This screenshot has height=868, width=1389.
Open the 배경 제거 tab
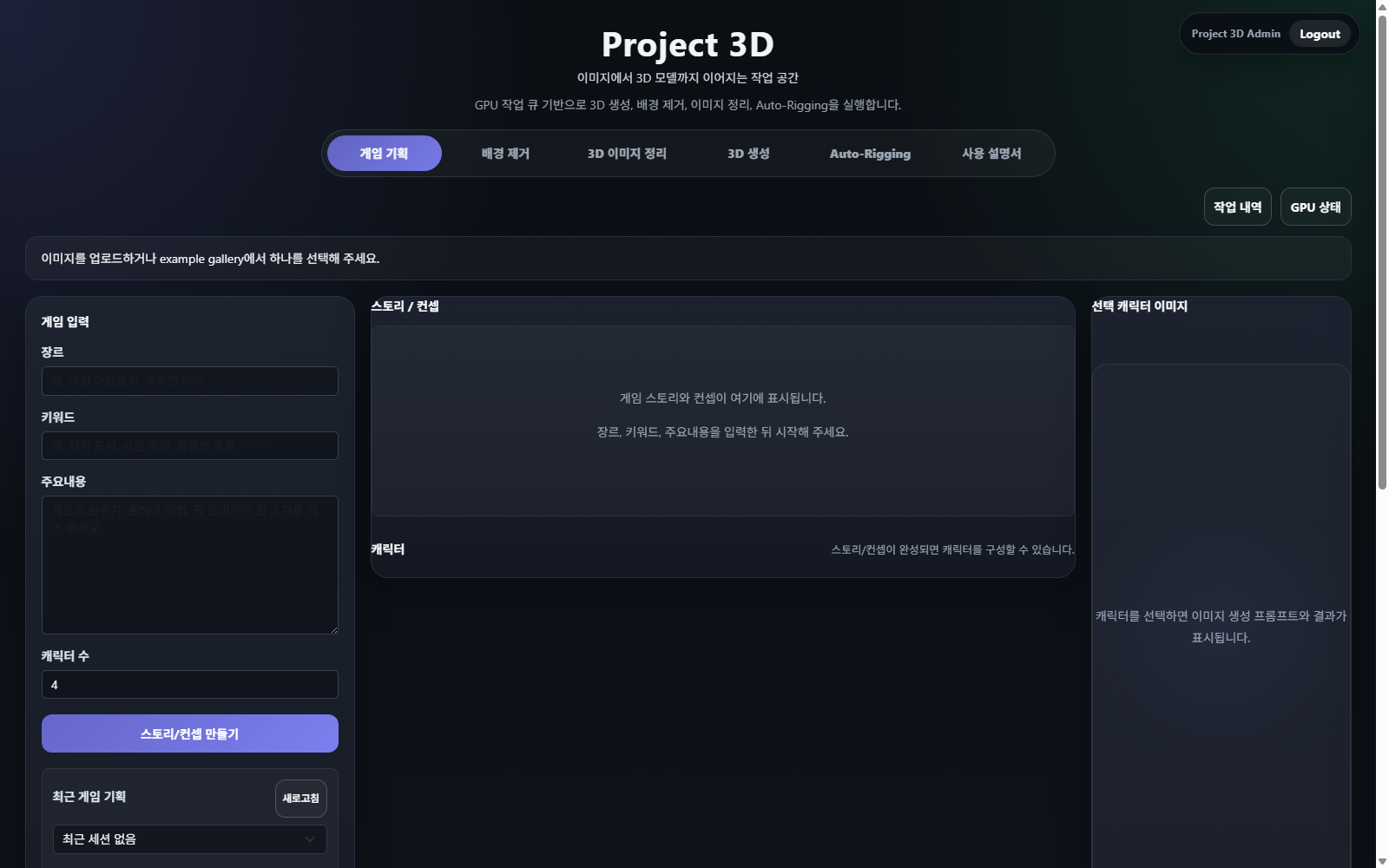tap(505, 154)
